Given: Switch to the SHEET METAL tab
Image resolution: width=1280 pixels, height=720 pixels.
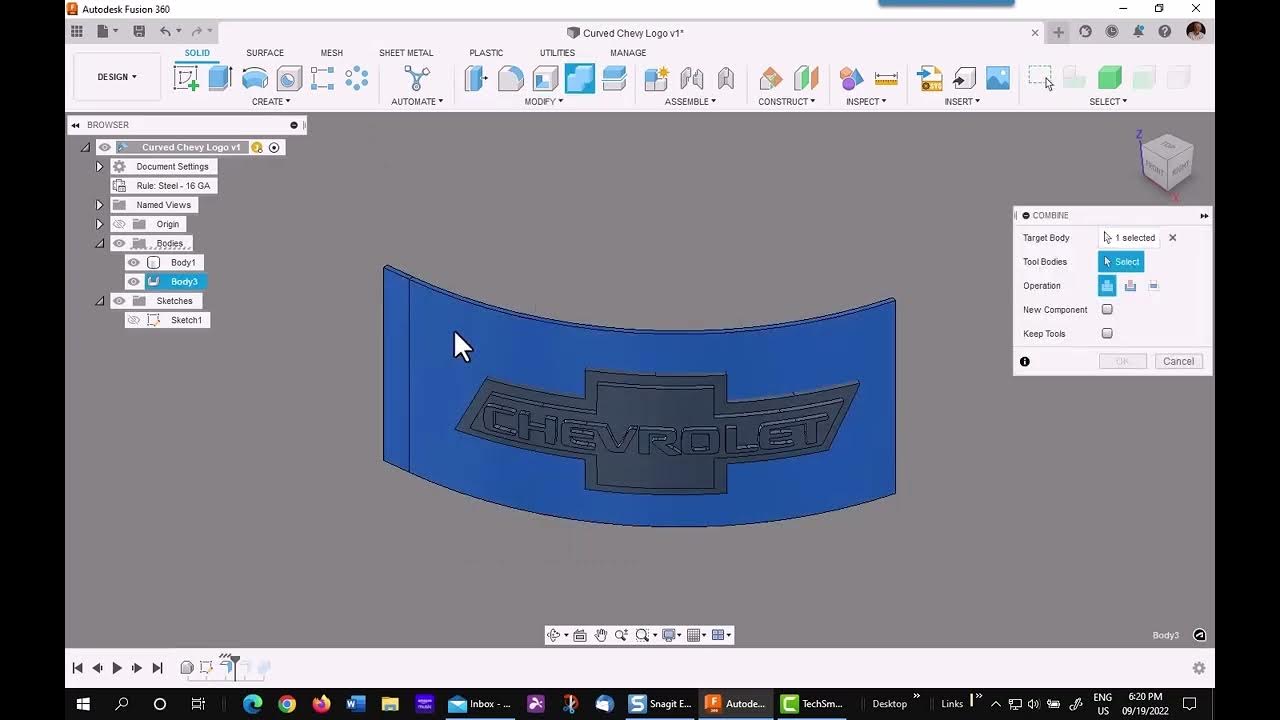Looking at the screenshot, I should (406, 53).
